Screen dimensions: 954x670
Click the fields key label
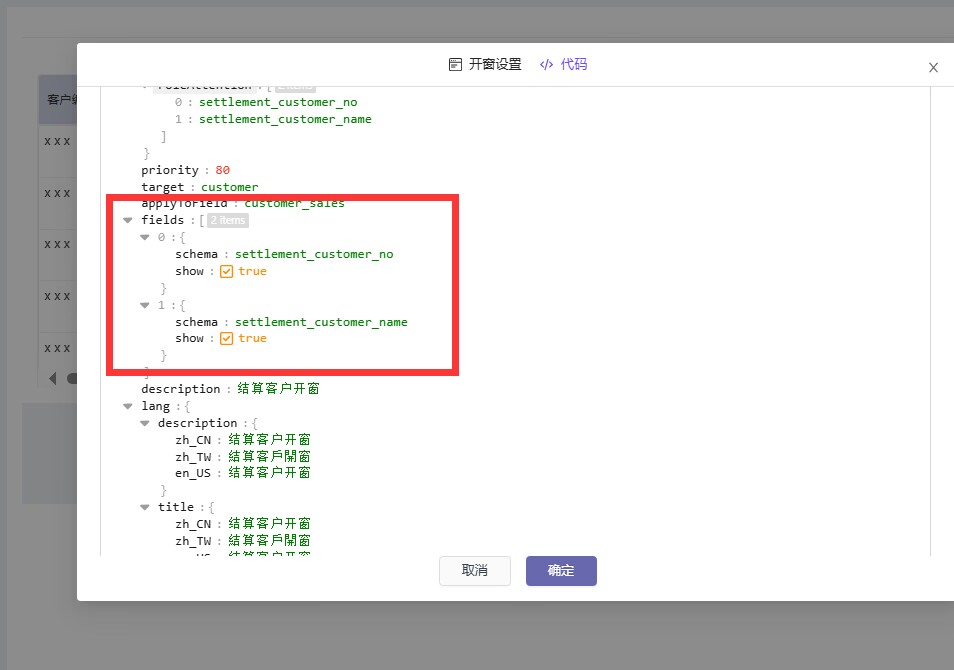tap(162, 220)
